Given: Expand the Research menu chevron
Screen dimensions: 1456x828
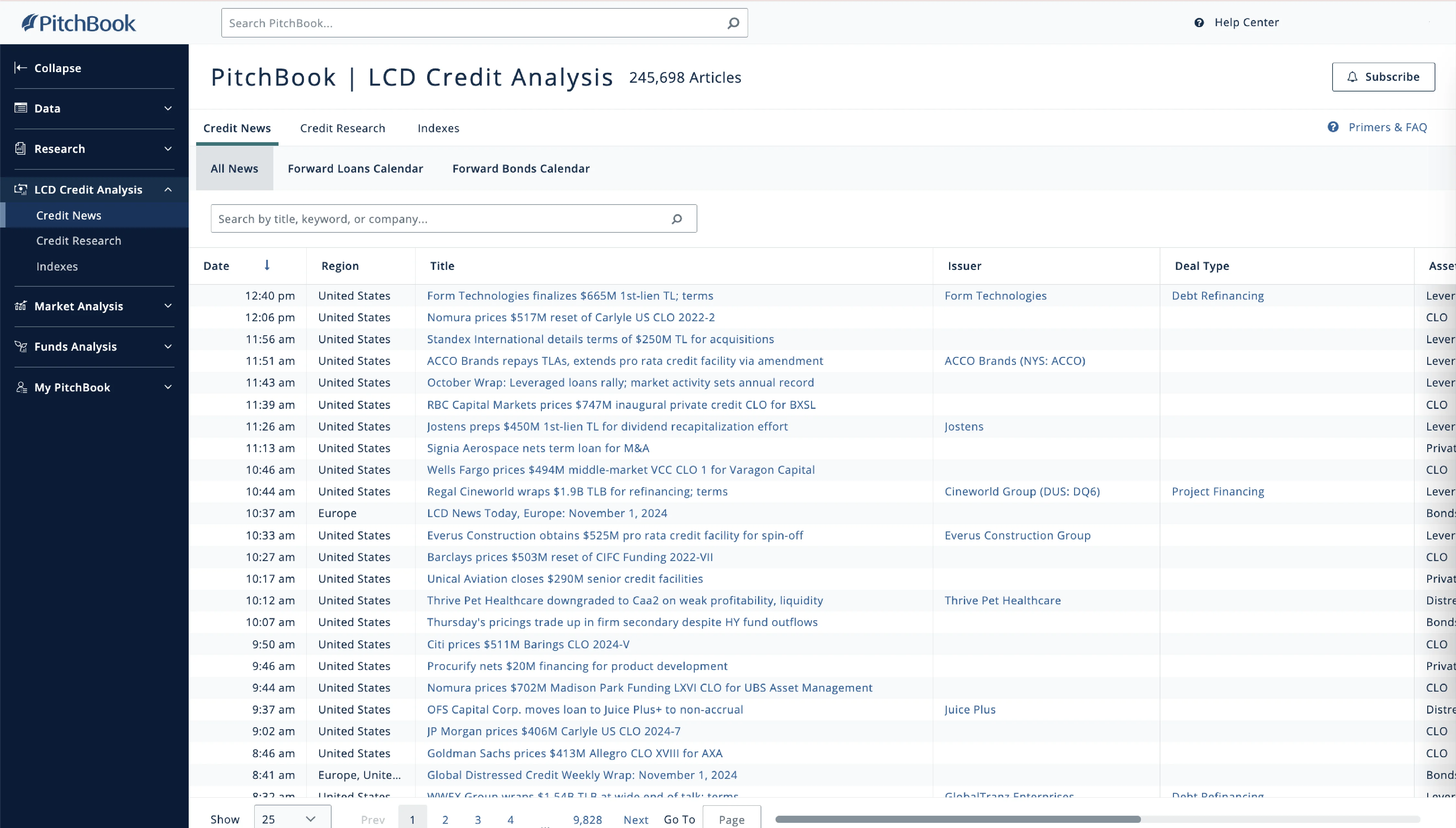Looking at the screenshot, I should click(x=168, y=148).
